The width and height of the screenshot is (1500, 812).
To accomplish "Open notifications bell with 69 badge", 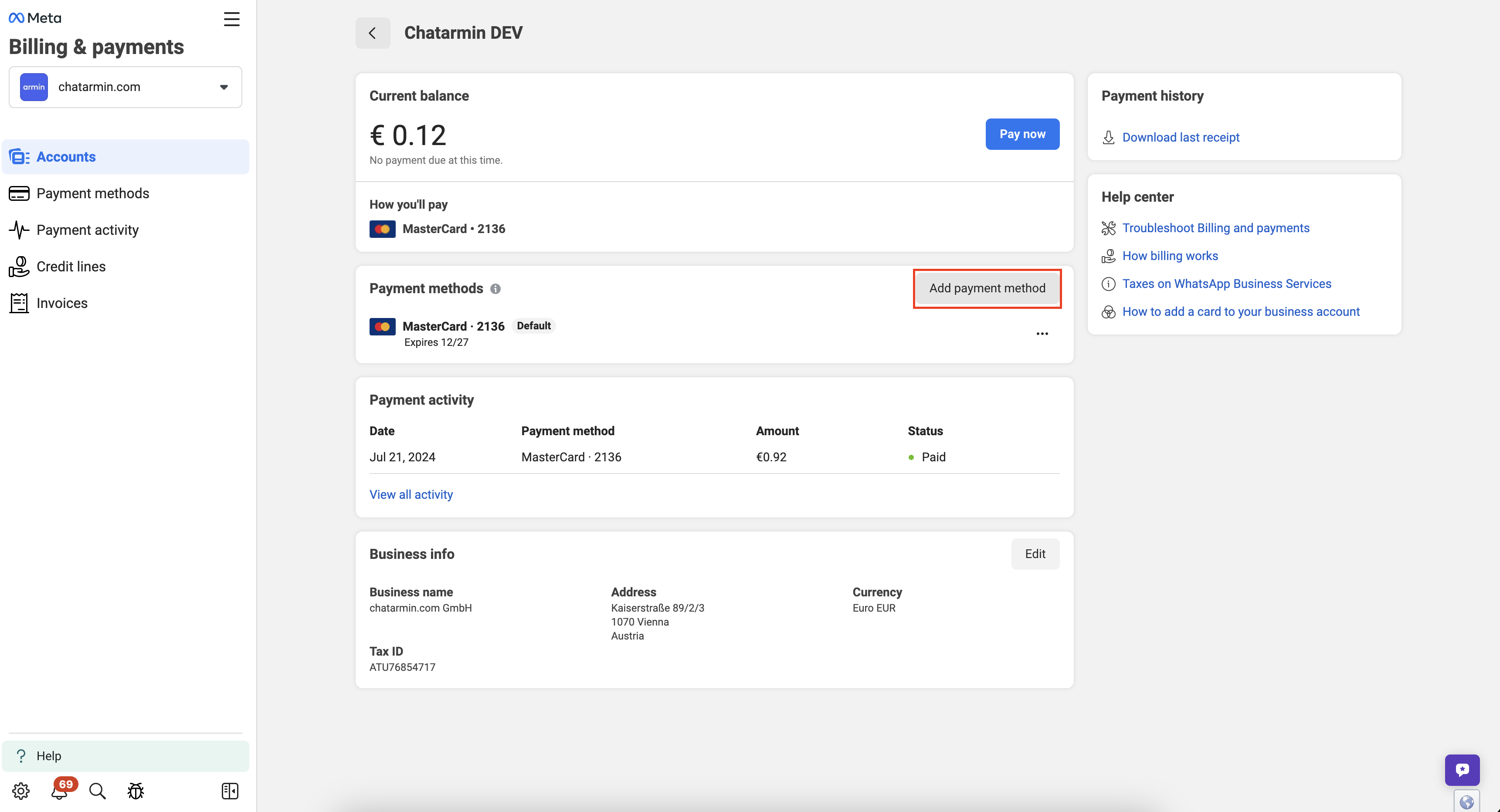I will 59,791.
